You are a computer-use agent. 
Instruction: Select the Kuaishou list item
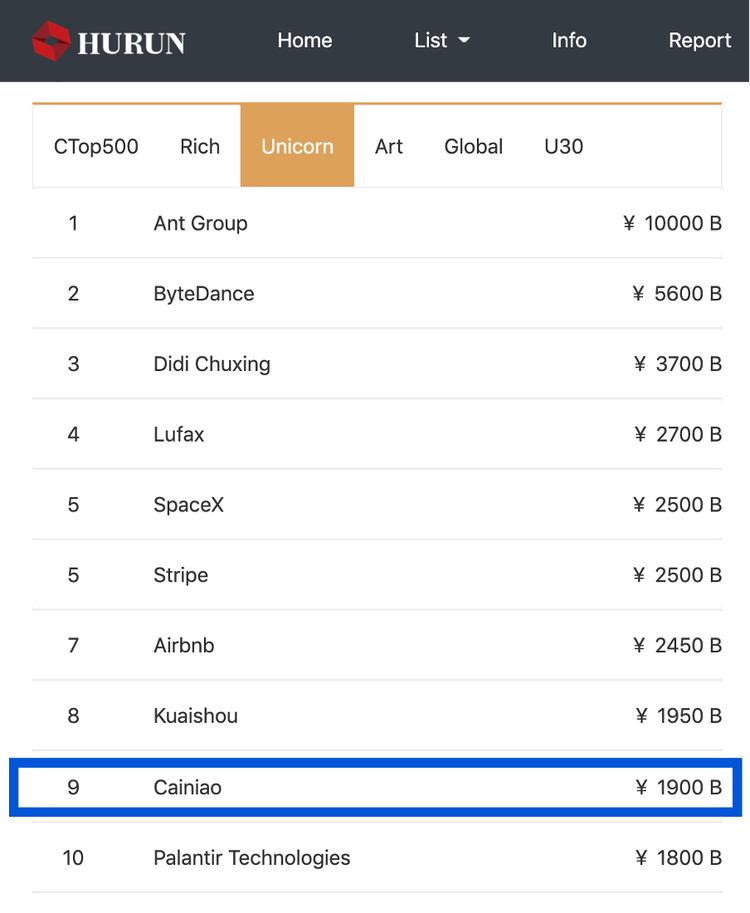[375, 716]
